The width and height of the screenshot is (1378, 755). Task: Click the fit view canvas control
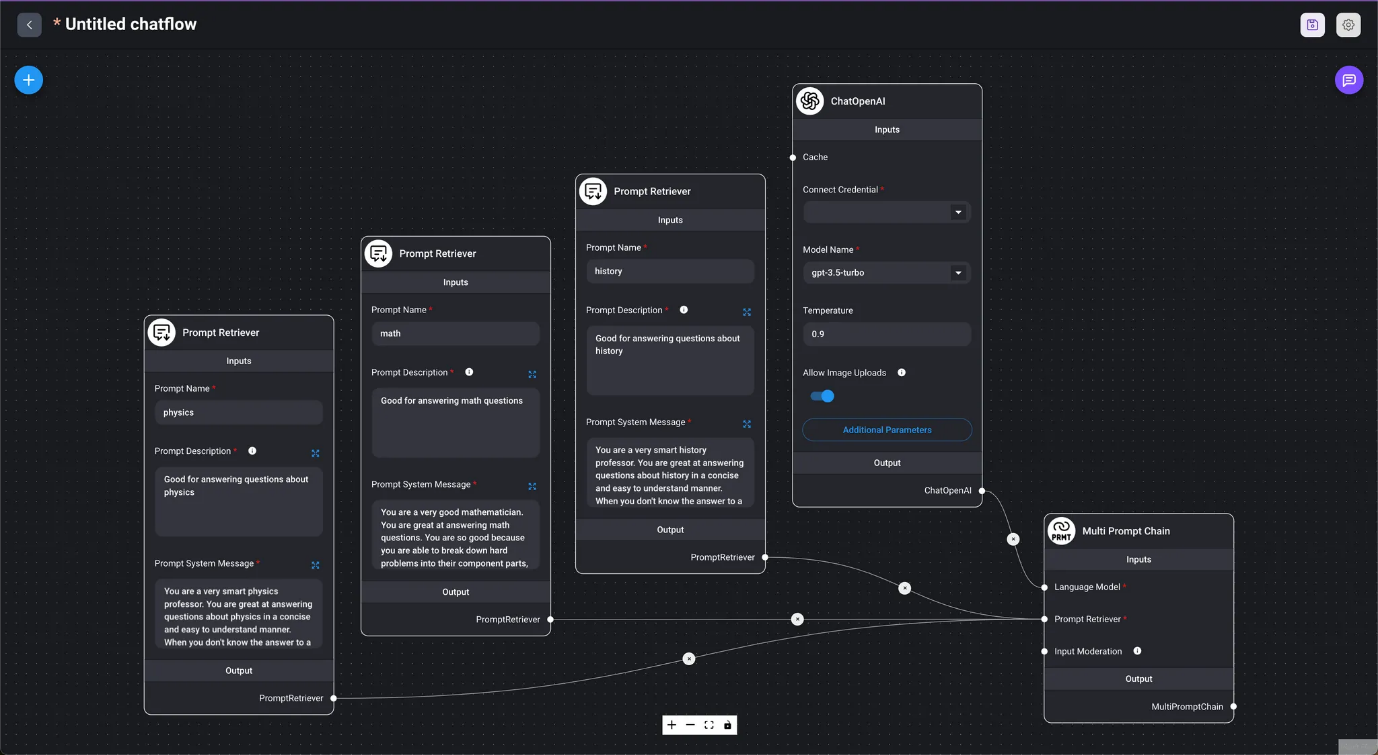pos(709,725)
